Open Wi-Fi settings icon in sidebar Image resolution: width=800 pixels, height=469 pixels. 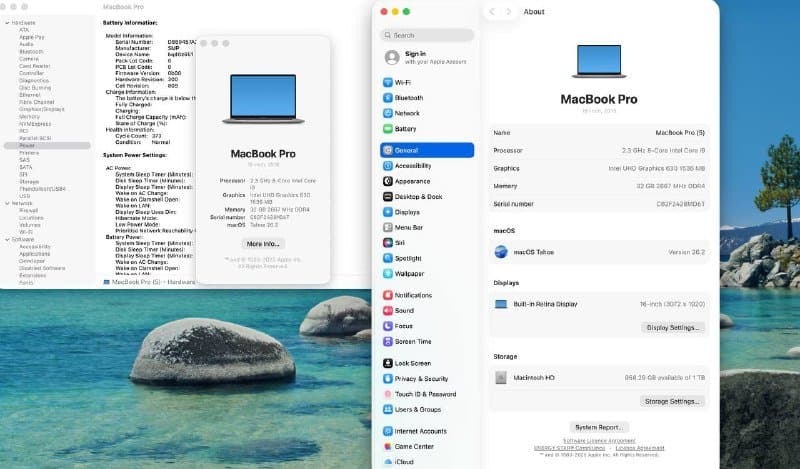(388, 82)
